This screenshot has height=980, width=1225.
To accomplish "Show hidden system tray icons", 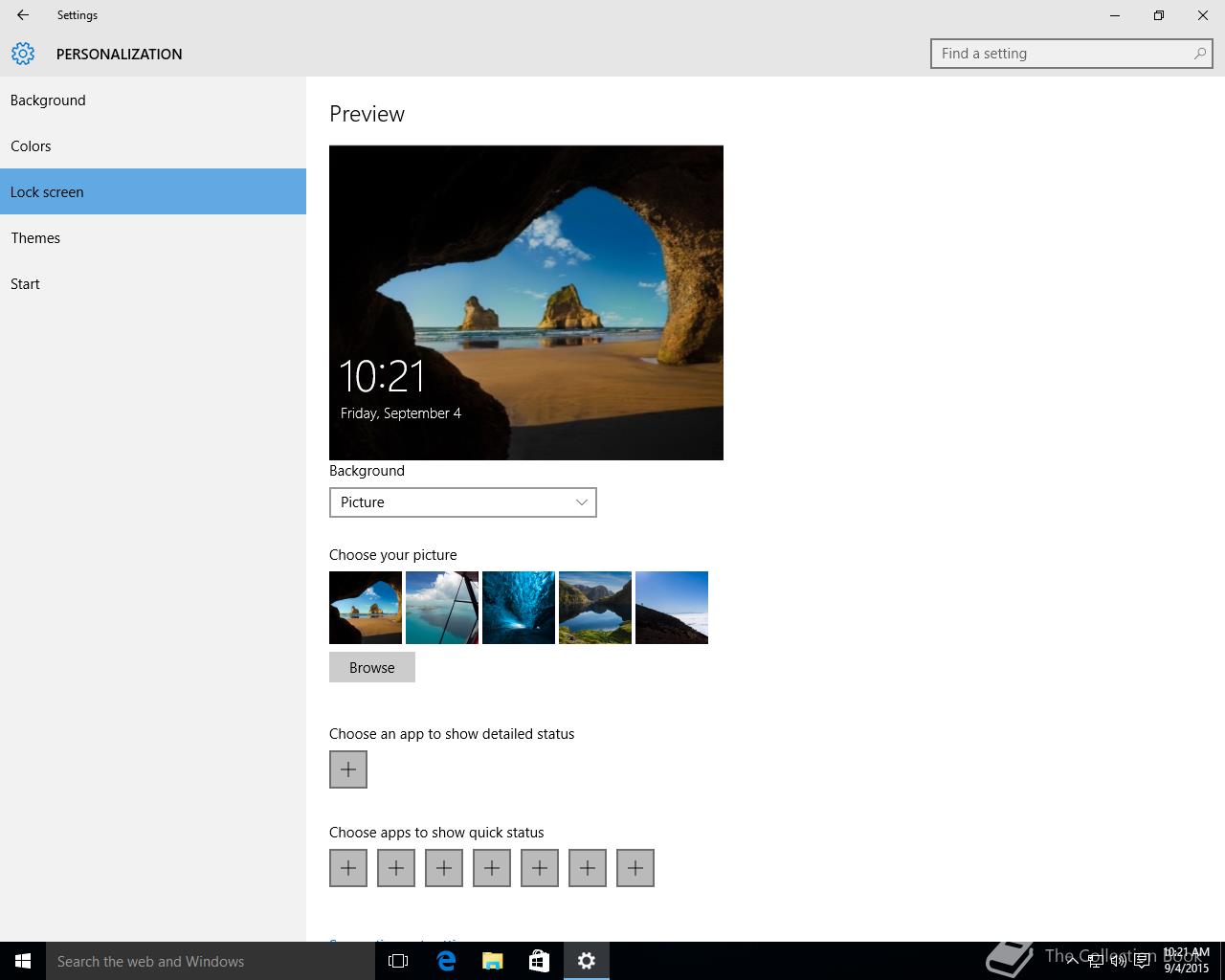I will 1073,961.
